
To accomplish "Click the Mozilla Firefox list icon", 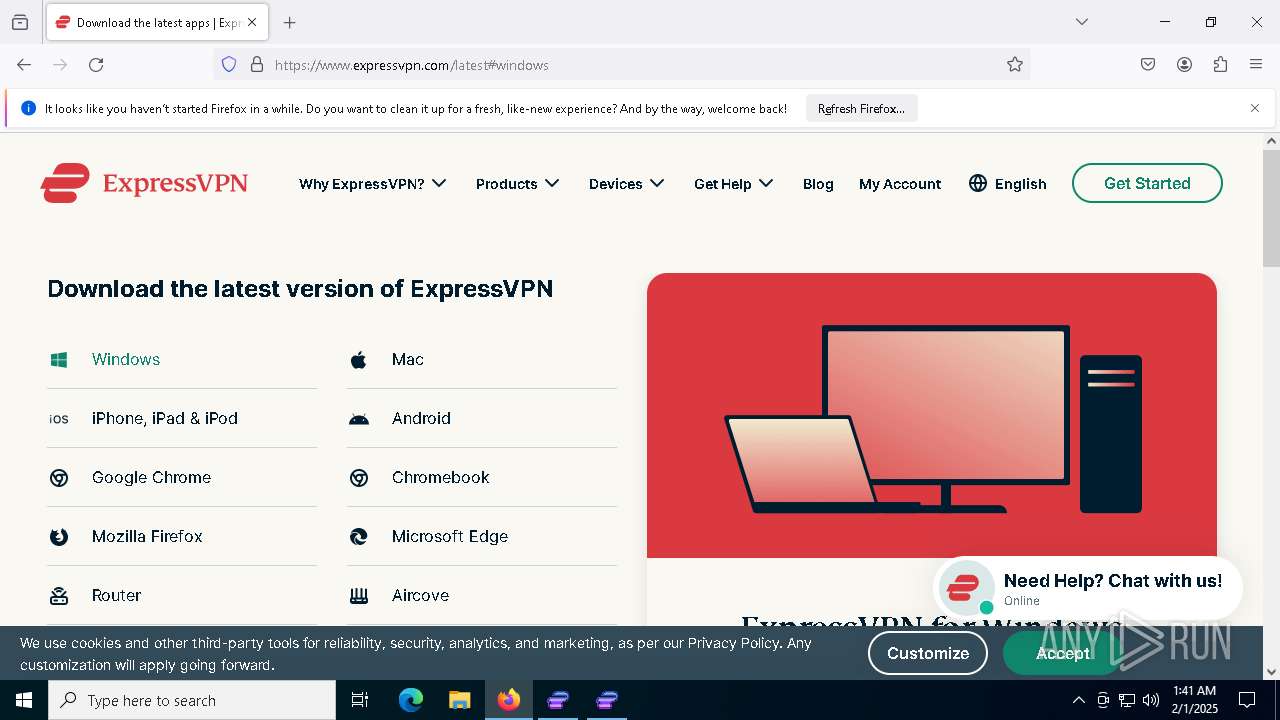I will [59, 537].
